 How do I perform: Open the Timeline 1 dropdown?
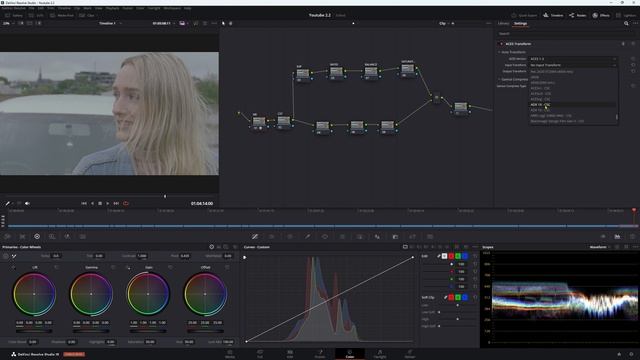pos(110,23)
